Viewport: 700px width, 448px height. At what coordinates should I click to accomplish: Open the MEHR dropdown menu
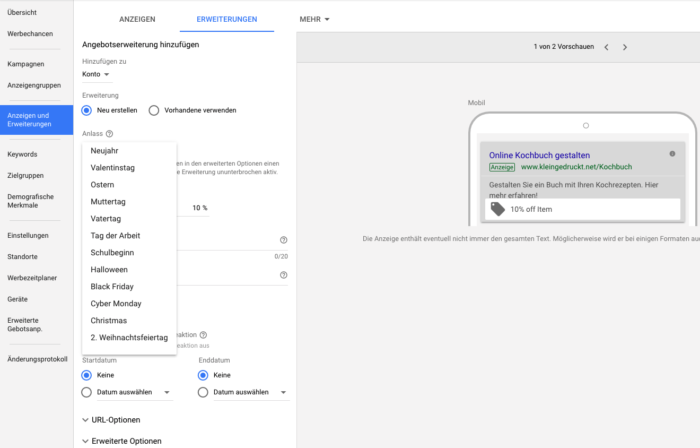coord(314,19)
